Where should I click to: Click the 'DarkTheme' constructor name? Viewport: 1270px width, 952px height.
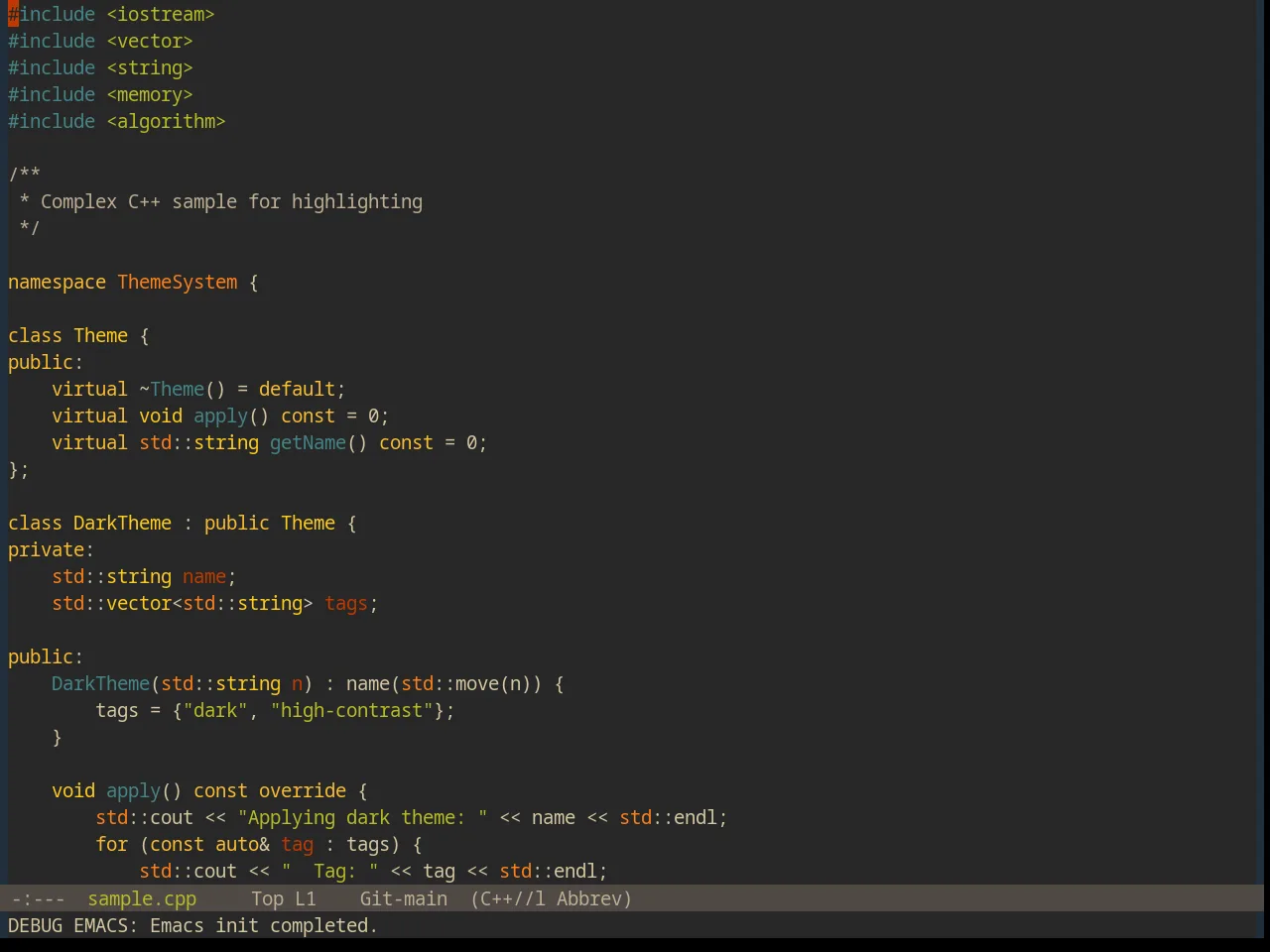(x=100, y=684)
